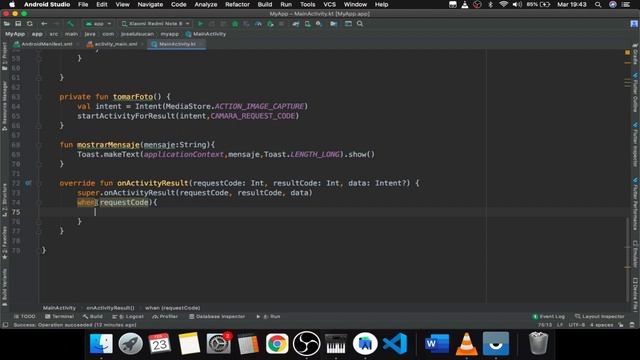Click the Save All toolbar icon
The height and width of the screenshot is (360, 640).
click(18, 24)
